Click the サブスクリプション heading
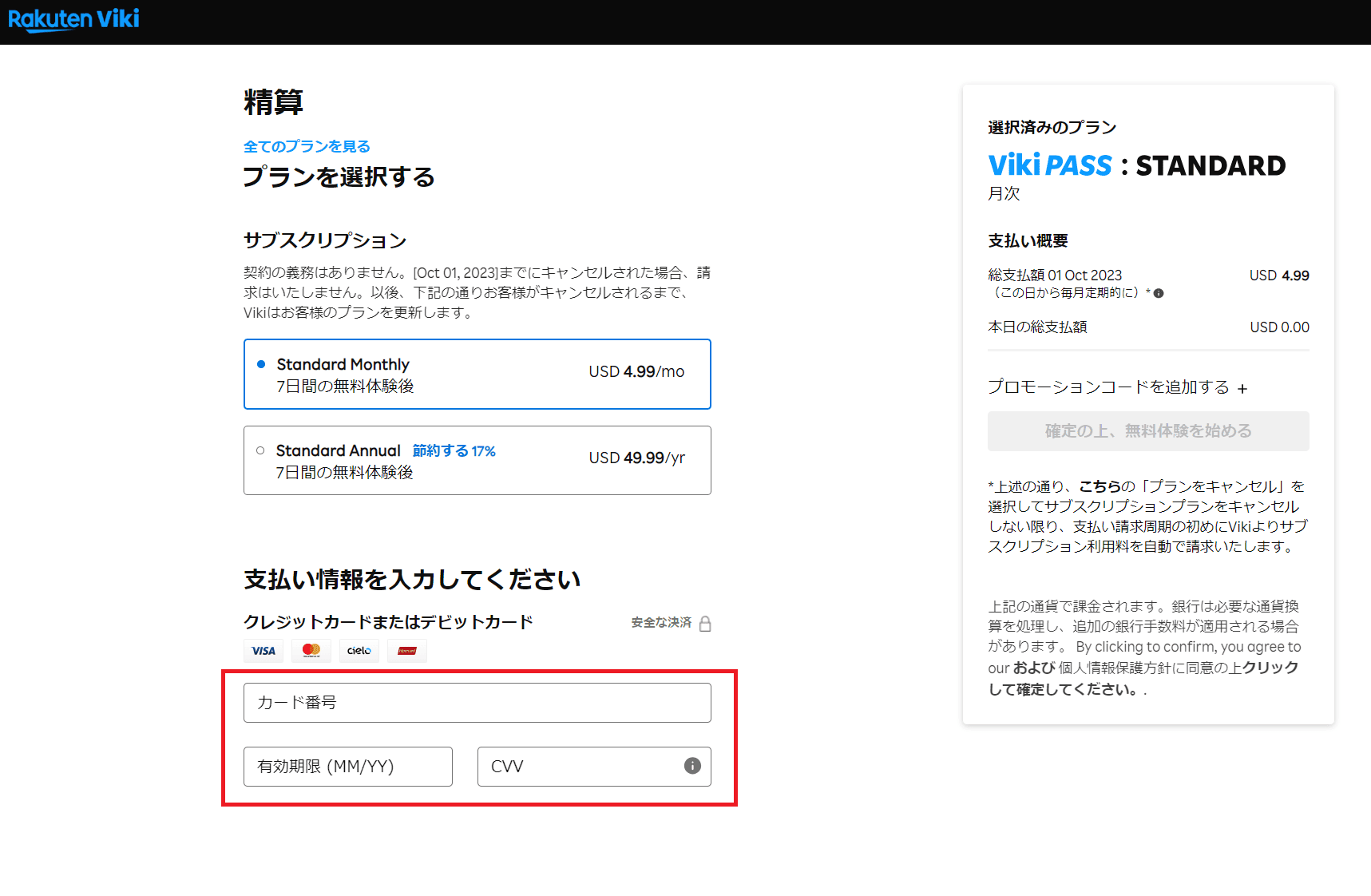The width and height of the screenshot is (1371, 896). click(x=325, y=240)
